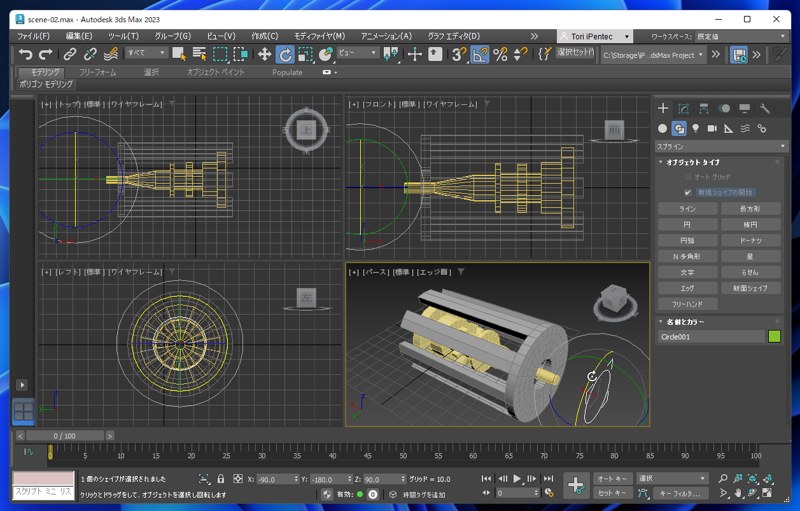800x511 pixels.
Task: Activate the Select and Rotate tool
Action: click(x=285, y=54)
